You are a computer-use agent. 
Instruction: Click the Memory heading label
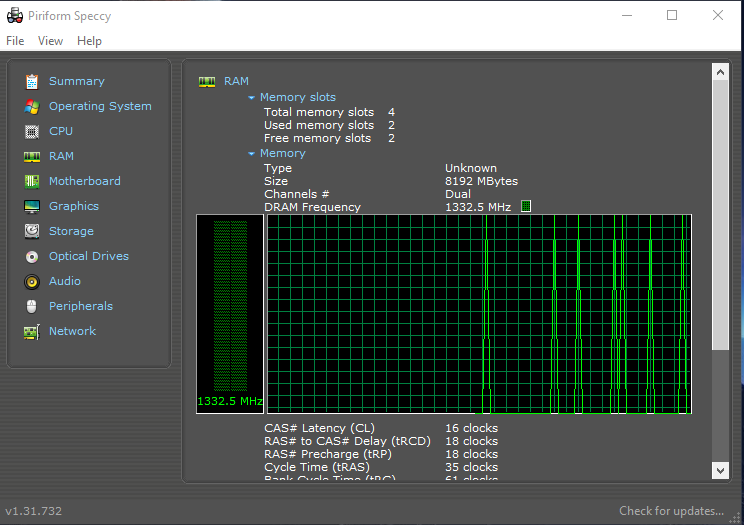(283, 153)
